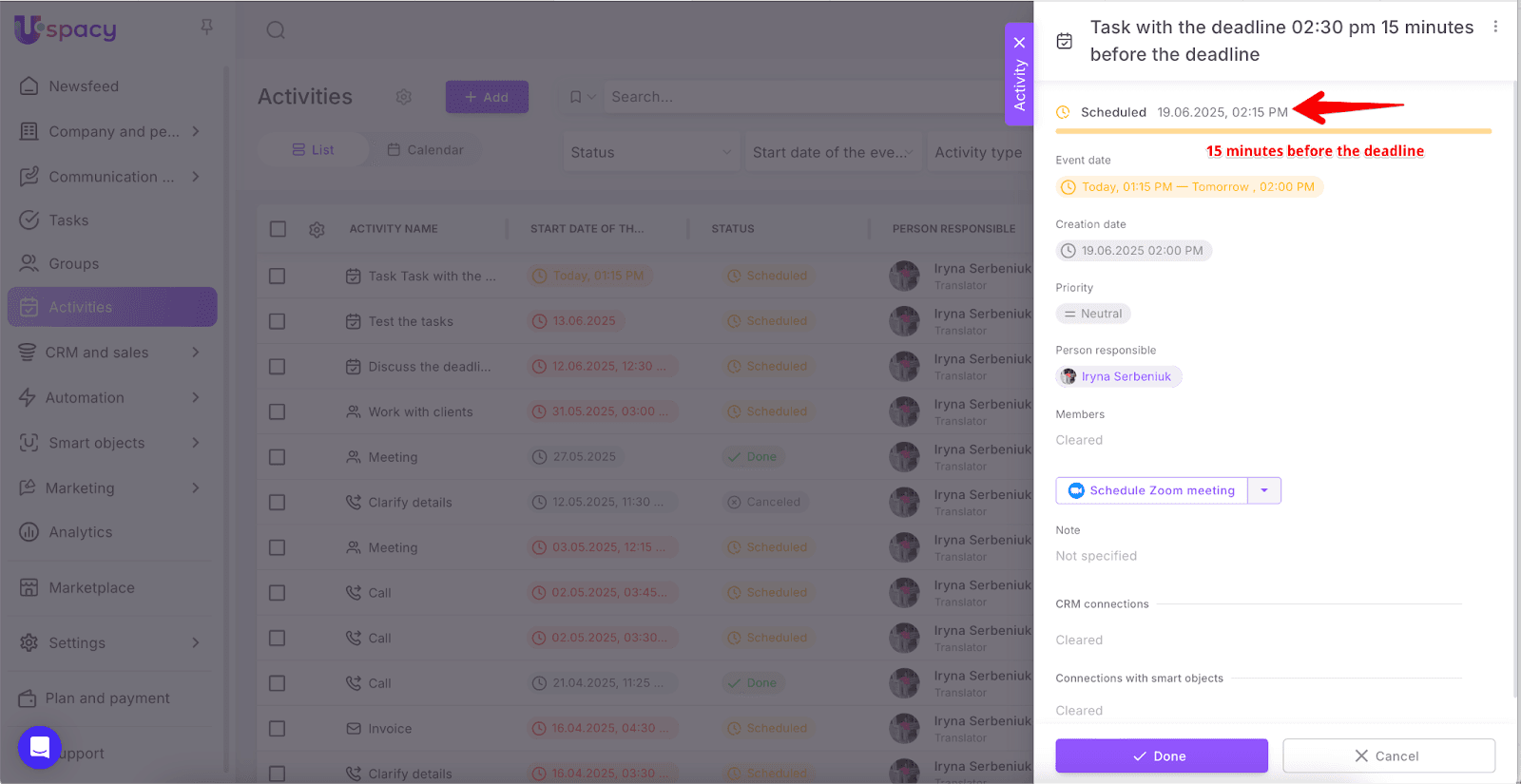Toggle the select-all activities checkbox
Image resolution: width=1521 pixels, height=784 pixels.
pyautogui.click(x=278, y=229)
